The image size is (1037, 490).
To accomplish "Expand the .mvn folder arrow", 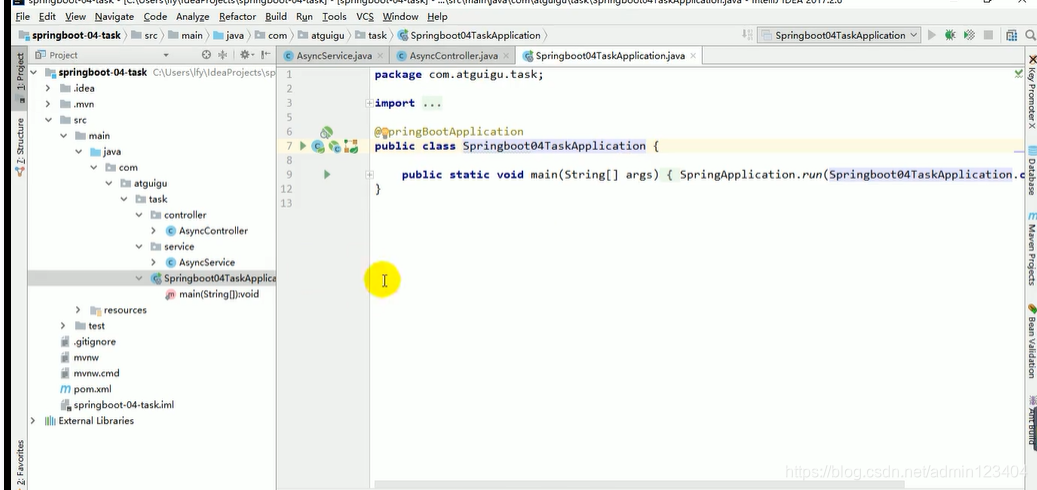I will pos(48,104).
